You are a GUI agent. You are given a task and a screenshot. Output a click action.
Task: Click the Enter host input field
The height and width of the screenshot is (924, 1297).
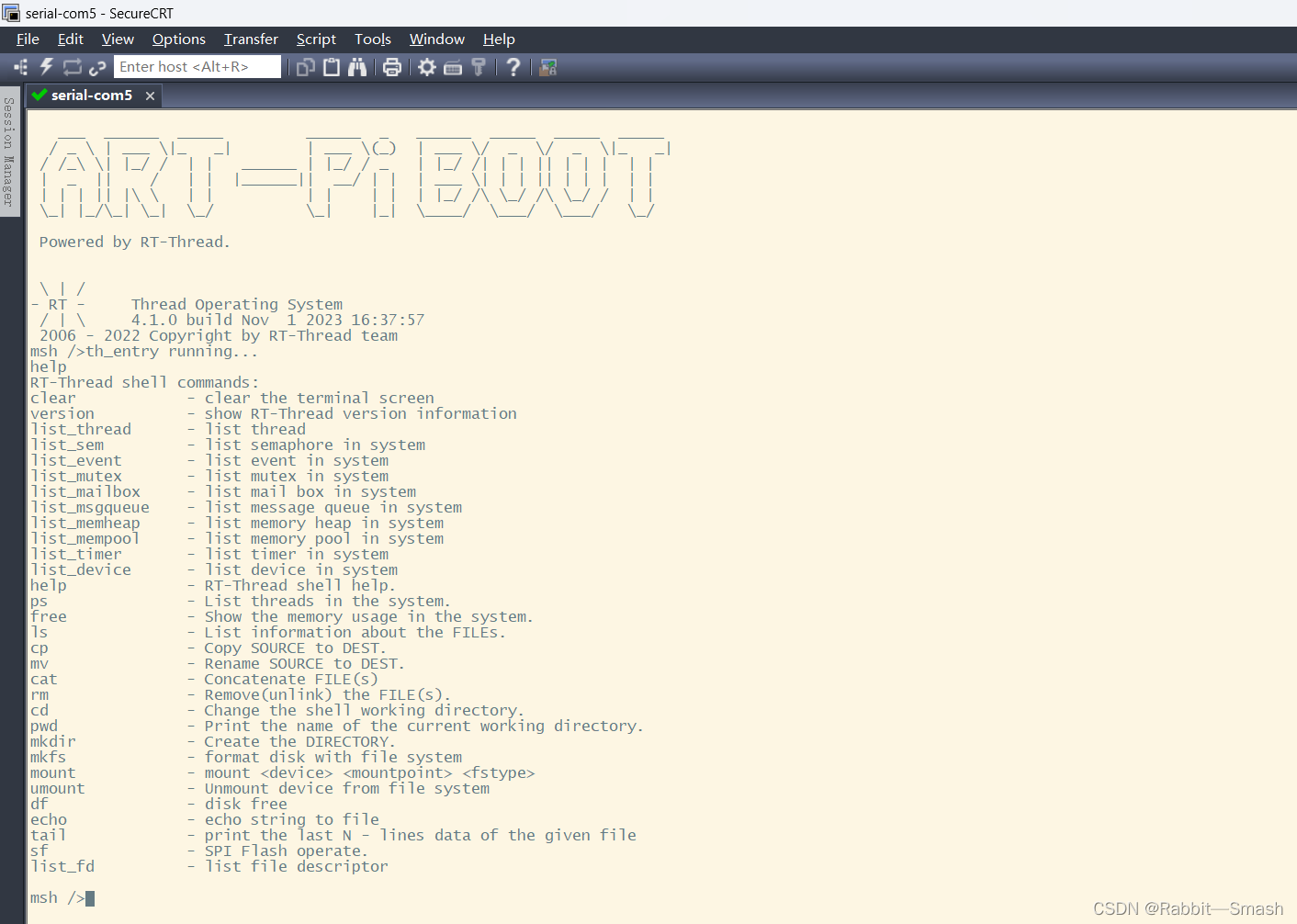pyautogui.click(x=197, y=67)
